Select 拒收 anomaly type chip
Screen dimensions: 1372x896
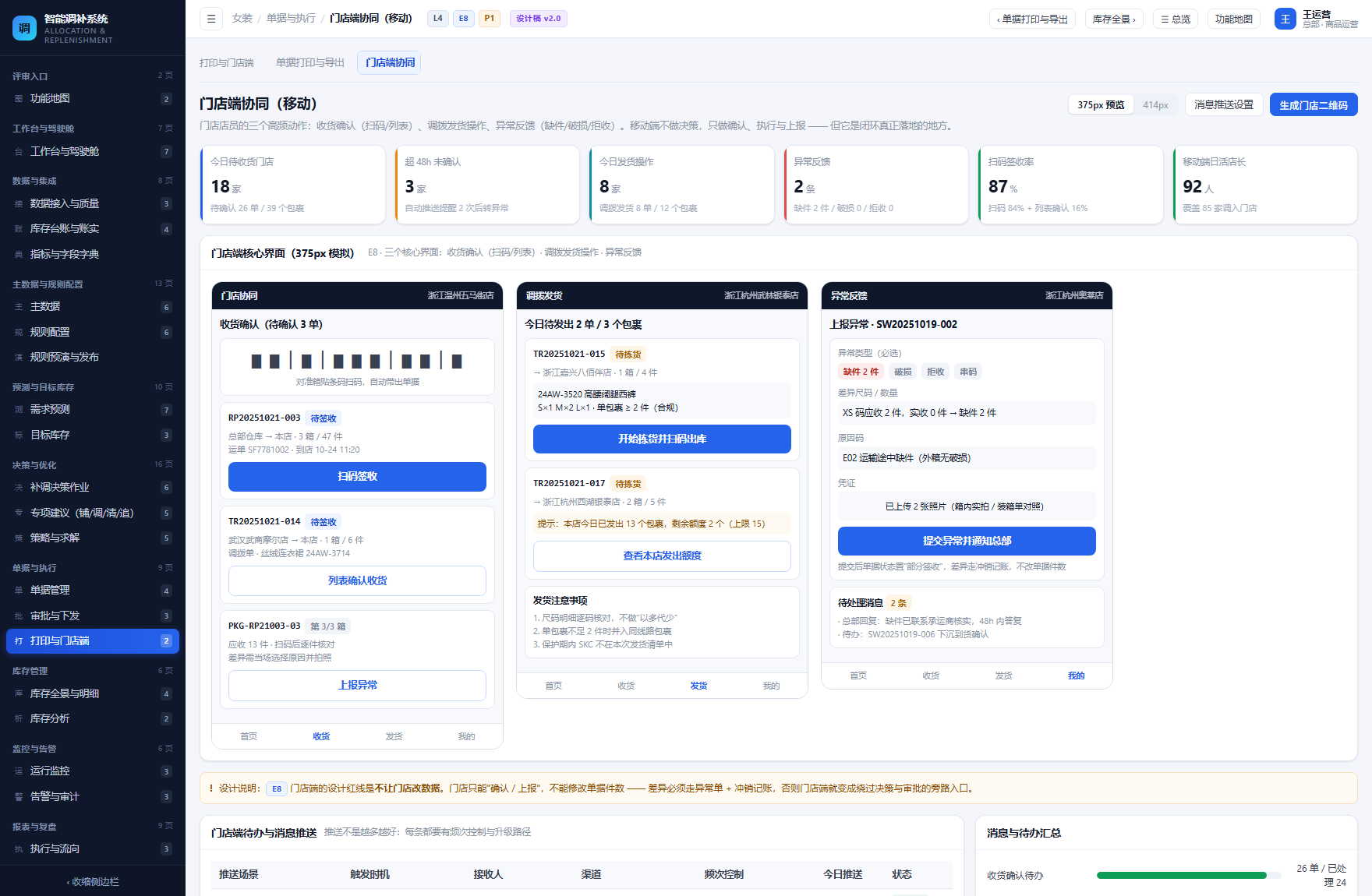pos(935,372)
